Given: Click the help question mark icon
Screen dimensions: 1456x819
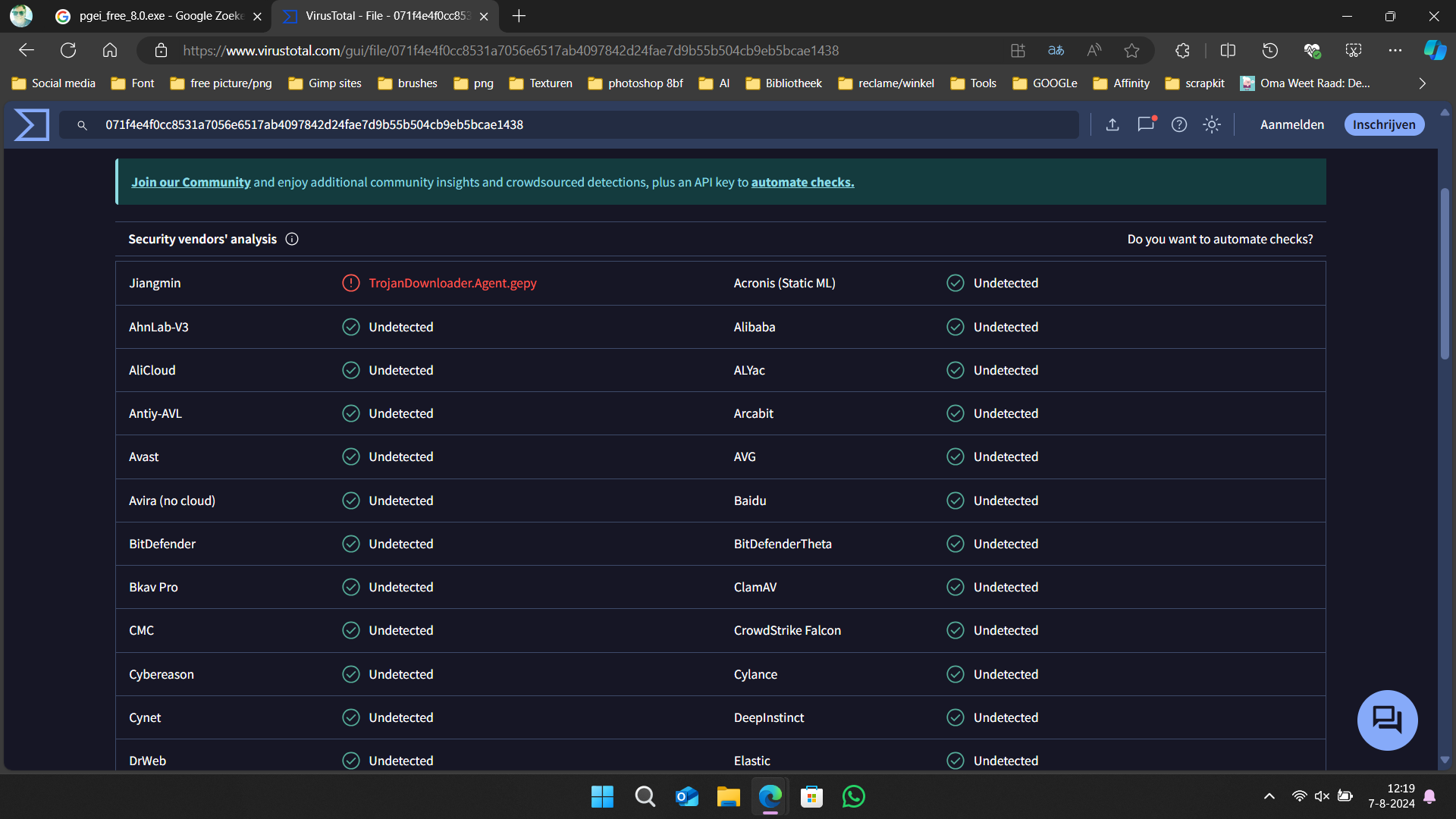Looking at the screenshot, I should [x=1179, y=125].
